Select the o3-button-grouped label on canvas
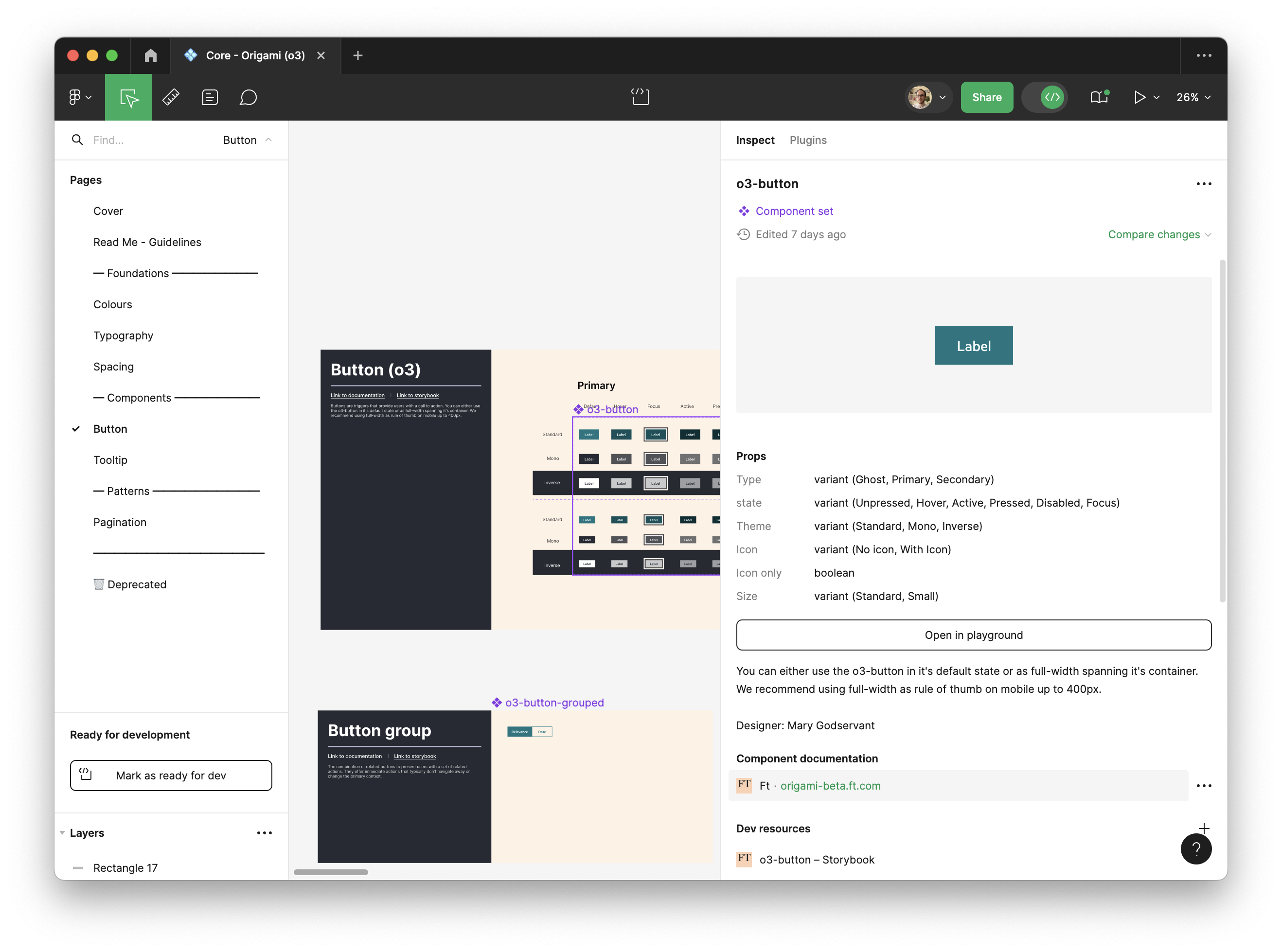 pos(548,703)
